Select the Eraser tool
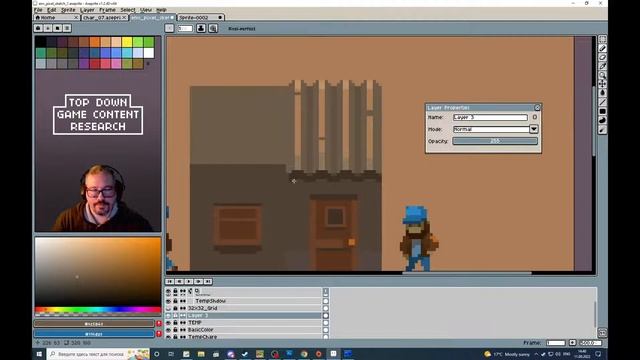 [602, 58]
